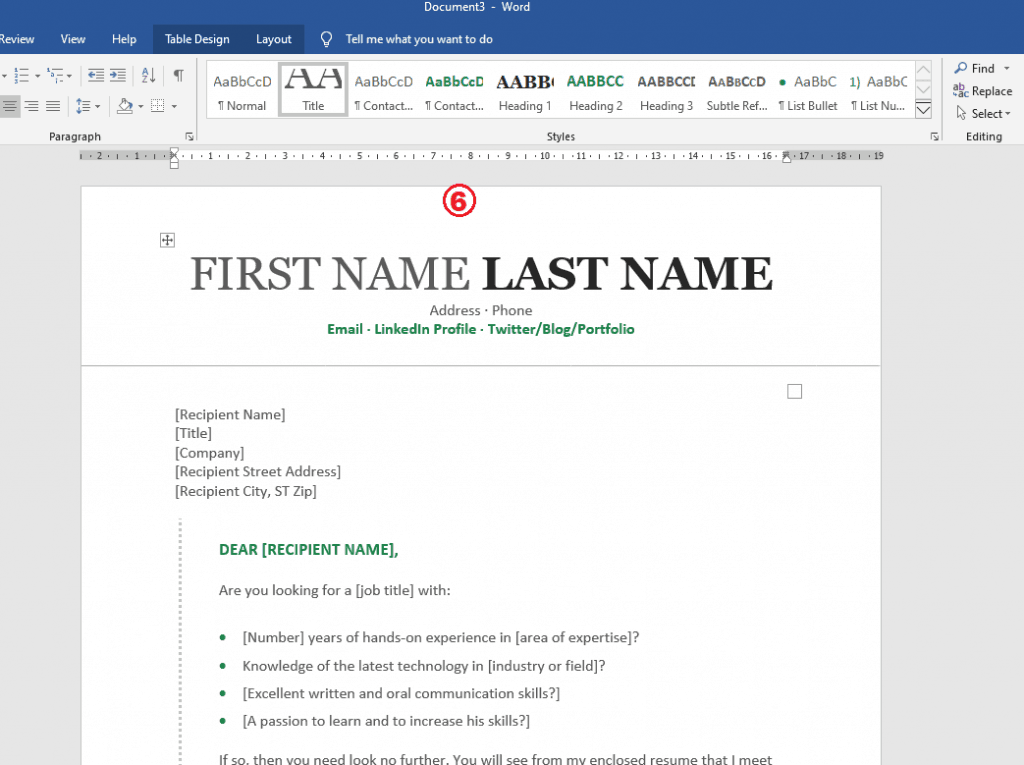Click the [Title] placeholder

click(x=193, y=433)
